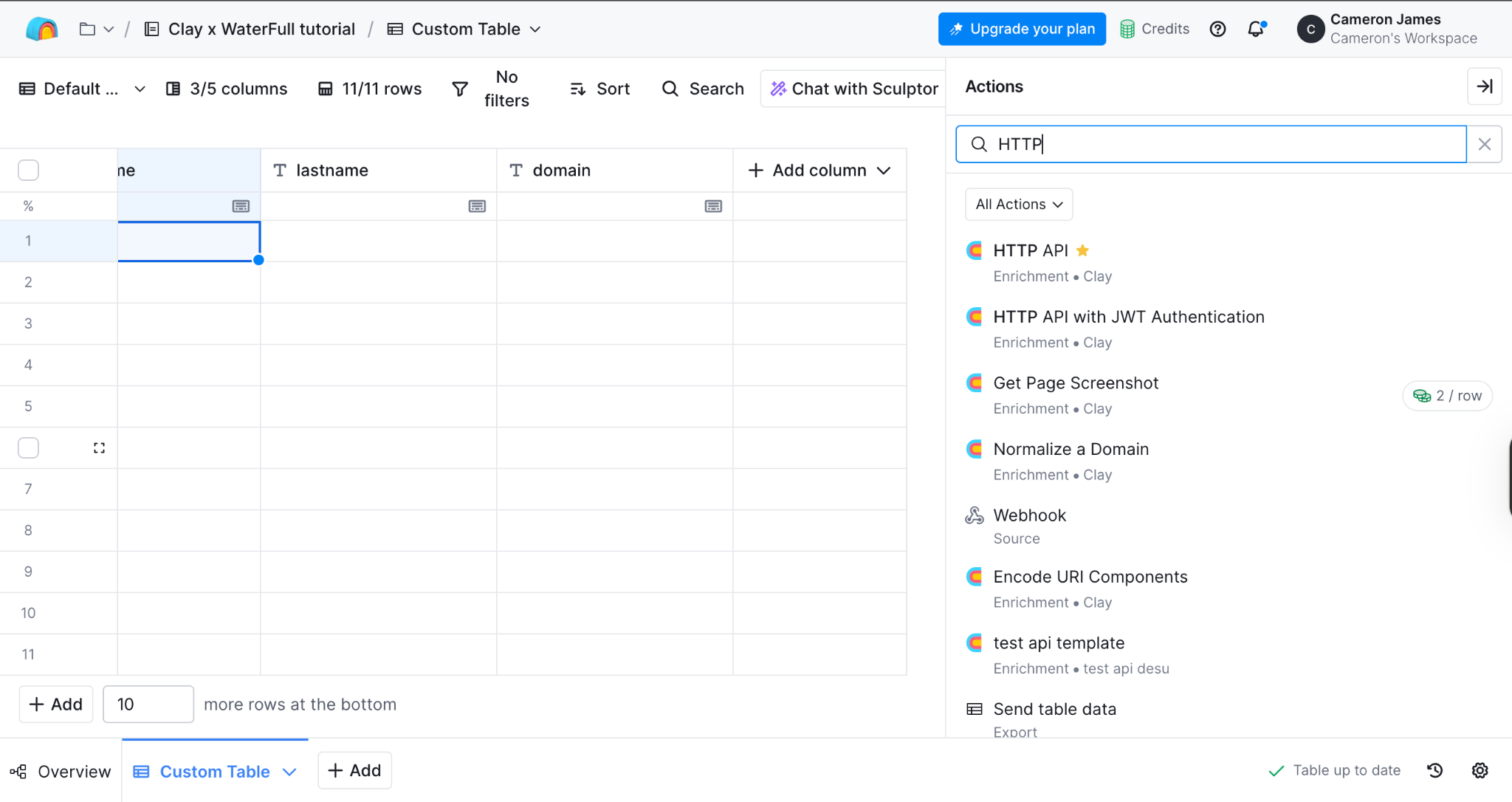
Task: Click the table history icon
Action: [x=1434, y=770]
